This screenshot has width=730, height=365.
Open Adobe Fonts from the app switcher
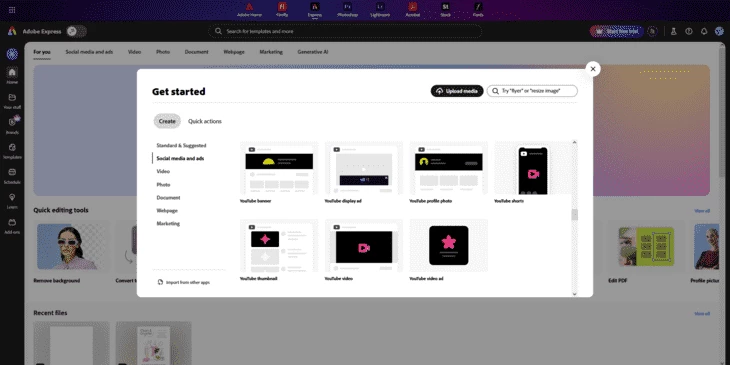(x=478, y=10)
